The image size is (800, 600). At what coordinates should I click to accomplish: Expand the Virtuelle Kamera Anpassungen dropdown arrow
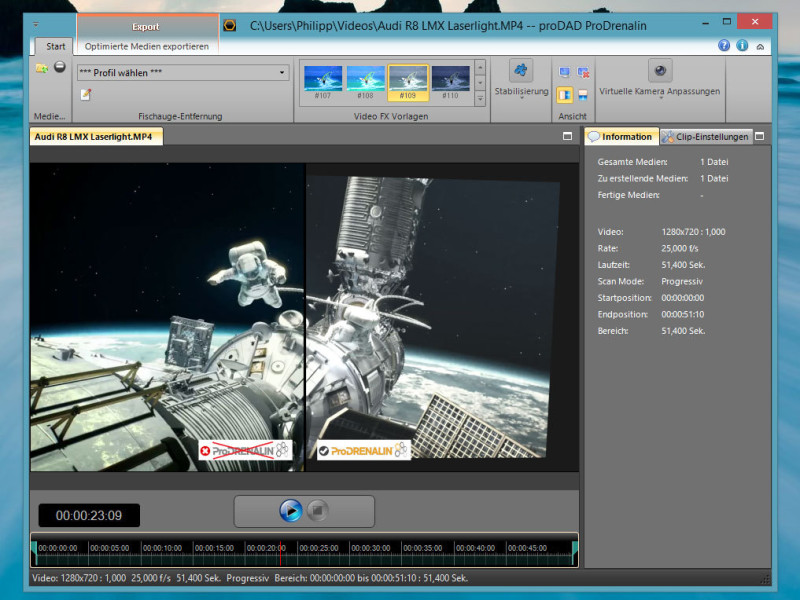pos(660,98)
